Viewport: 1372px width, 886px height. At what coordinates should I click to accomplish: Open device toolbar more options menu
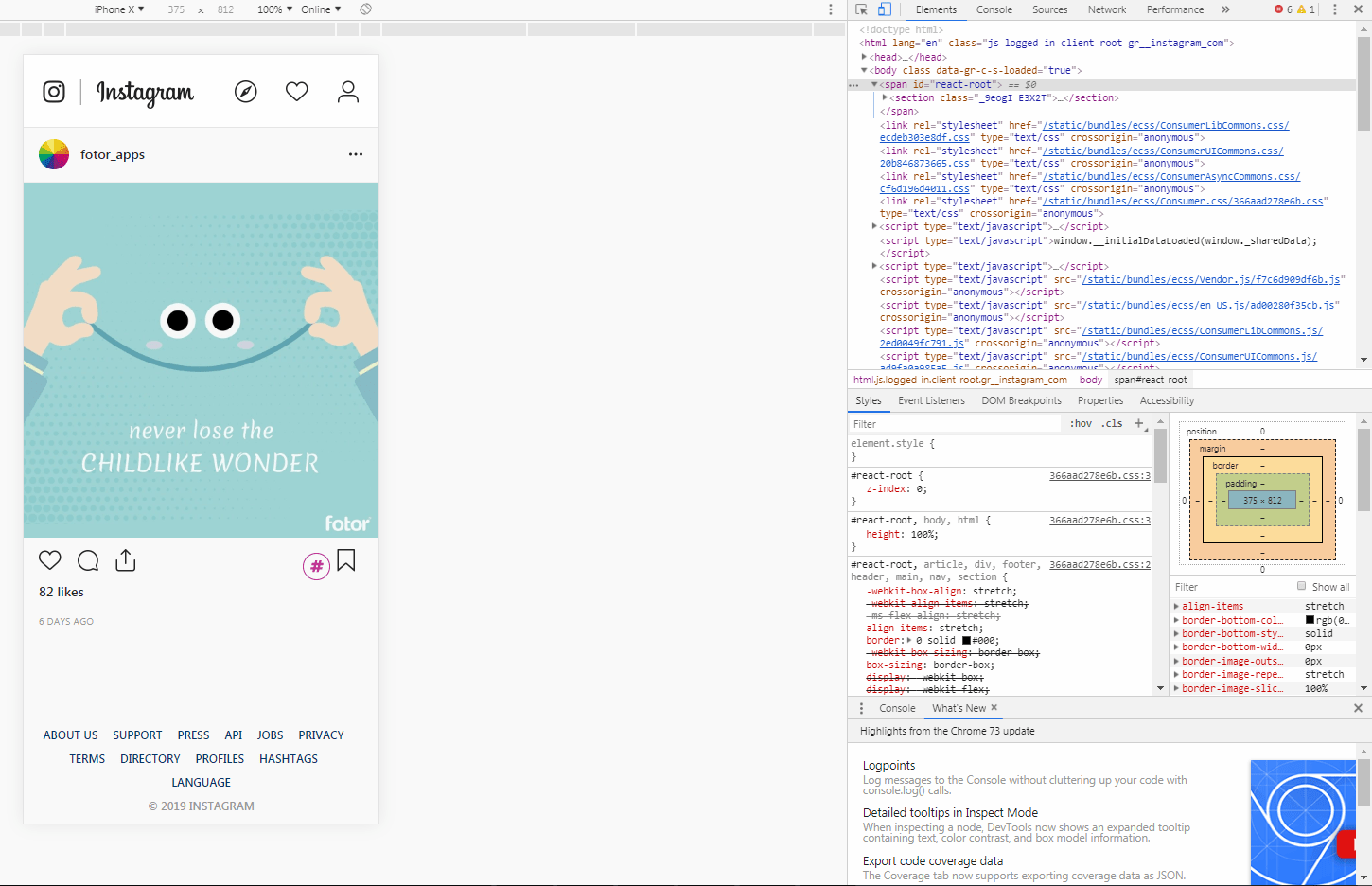pyautogui.click(x=831, y=9)
